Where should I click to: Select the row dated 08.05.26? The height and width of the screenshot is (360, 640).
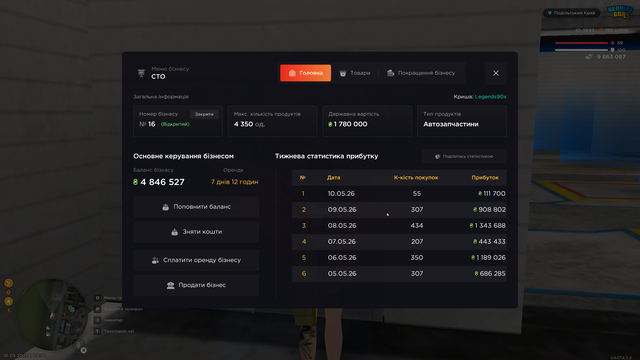399,225
